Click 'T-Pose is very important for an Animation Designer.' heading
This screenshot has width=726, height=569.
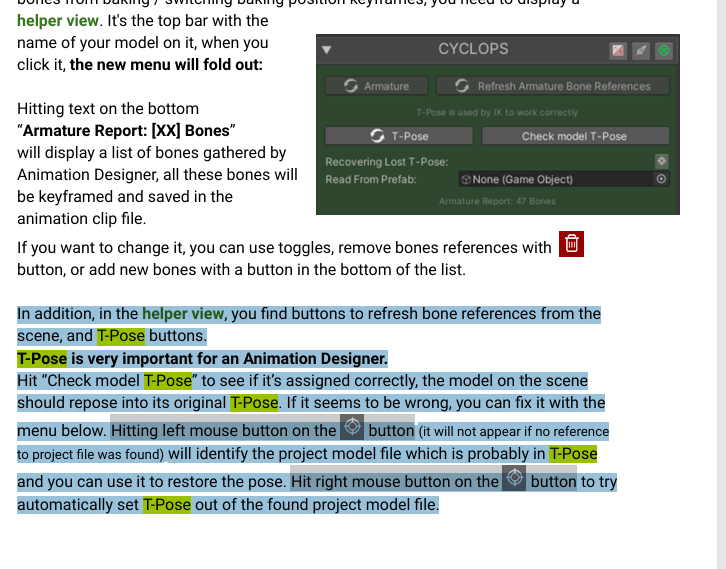click(202, 359)
